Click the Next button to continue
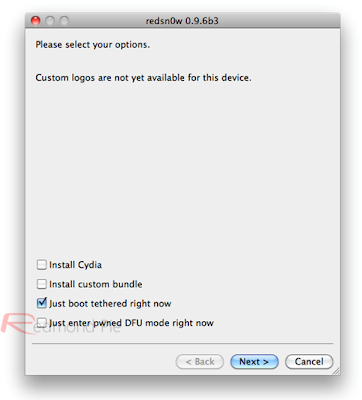 pyautogui.click(x=254, y=362)
